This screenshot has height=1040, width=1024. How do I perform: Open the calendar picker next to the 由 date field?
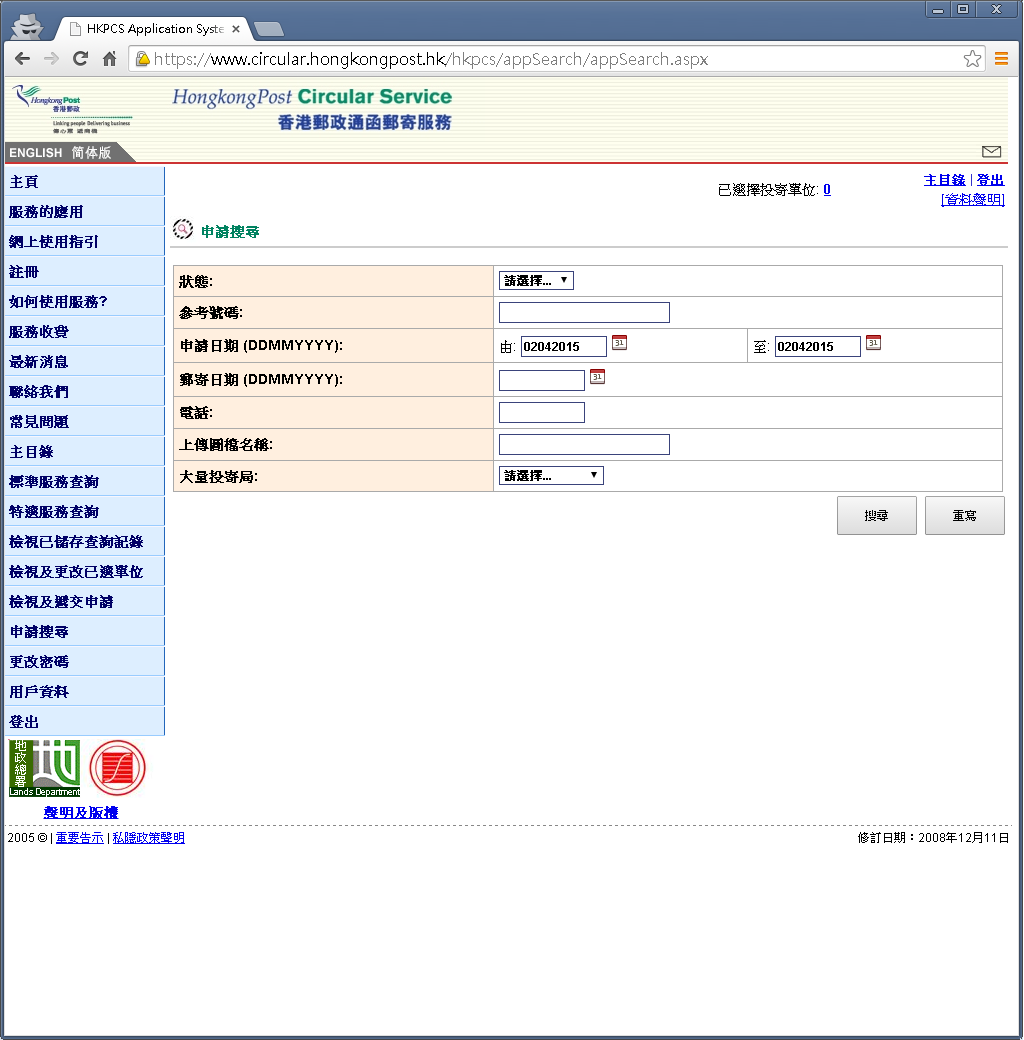[619, 343]
